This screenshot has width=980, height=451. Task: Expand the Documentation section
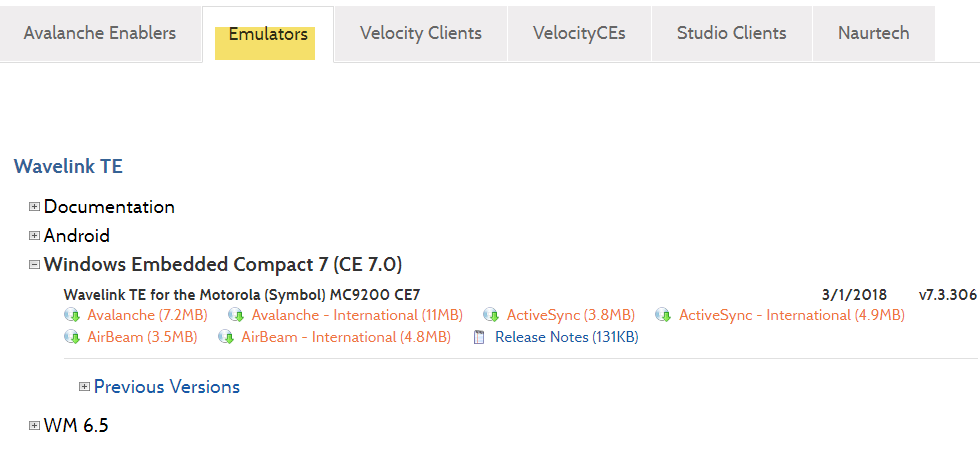35,207
